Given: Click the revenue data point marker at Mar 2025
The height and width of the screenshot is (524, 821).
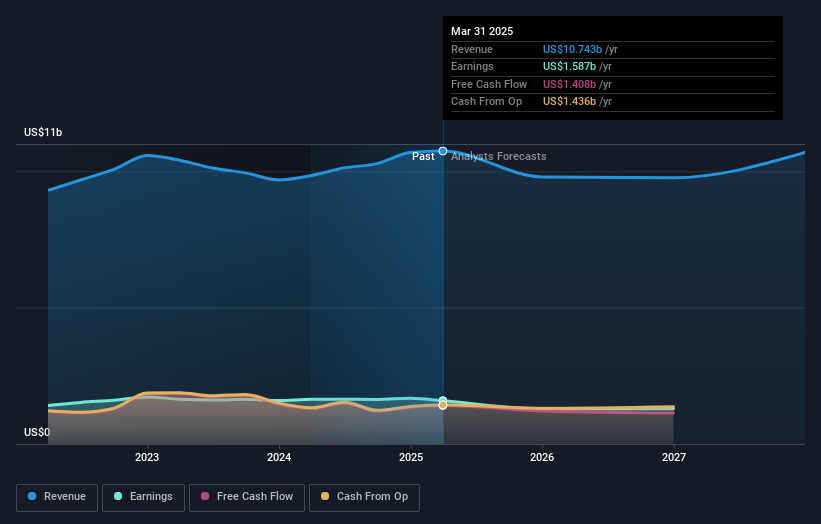Looking at the screenshot, I should [x=443, y=151].
